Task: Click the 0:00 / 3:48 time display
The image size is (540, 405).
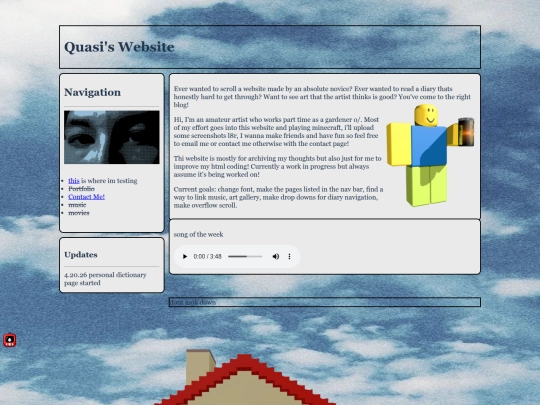Action: pyautogui.click(x=207, y=257)
